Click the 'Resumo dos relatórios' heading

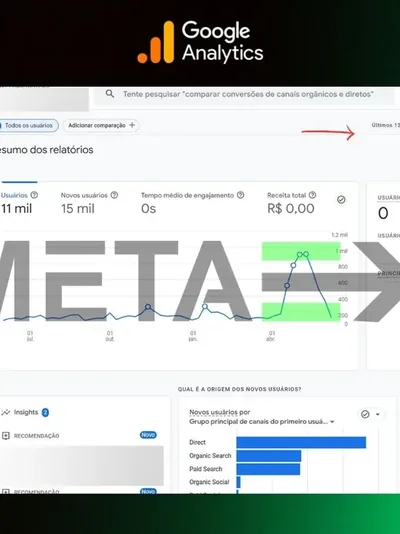pos(47,150)
